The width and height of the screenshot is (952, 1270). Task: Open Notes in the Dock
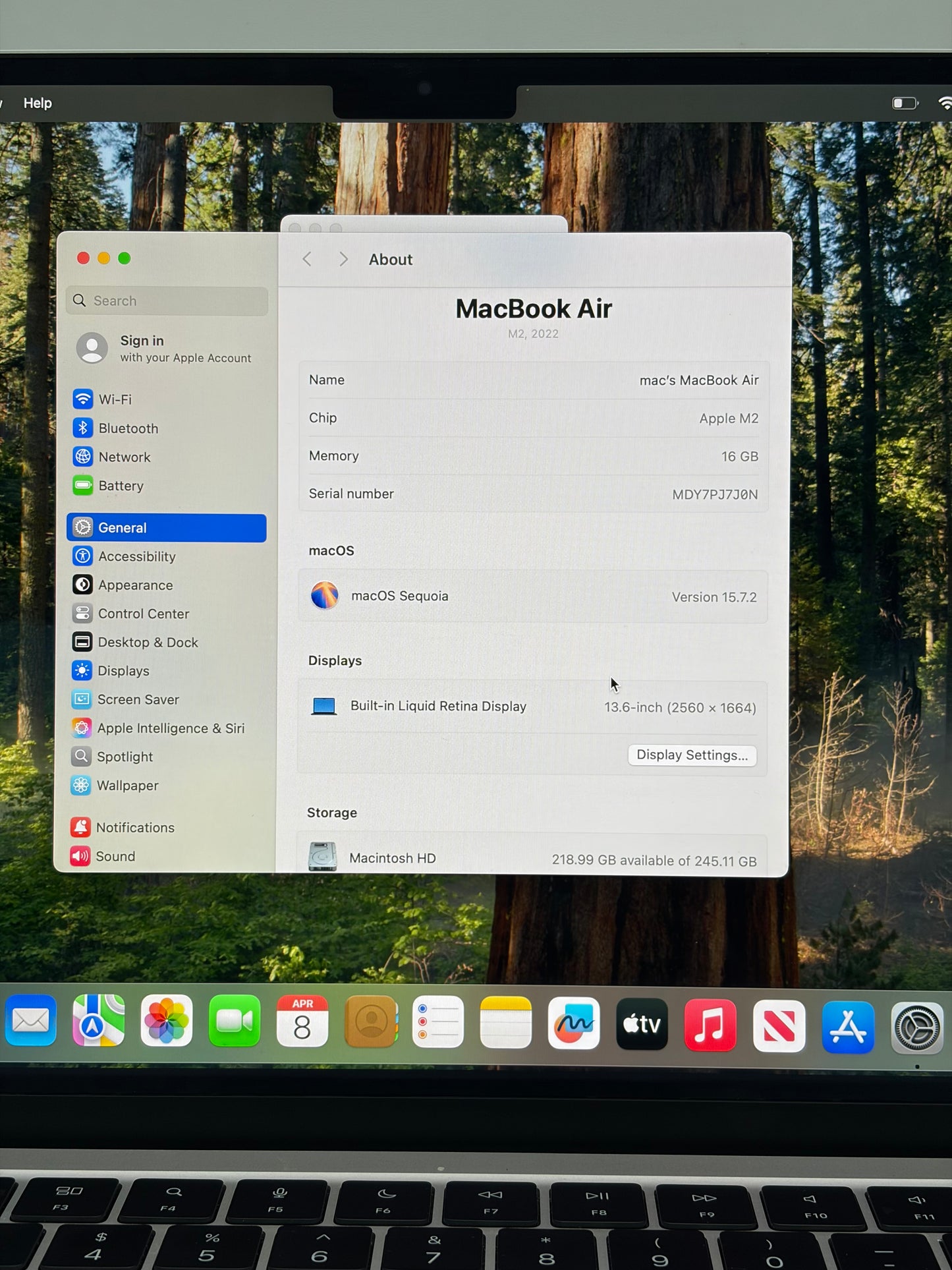tap(506, 1023)
